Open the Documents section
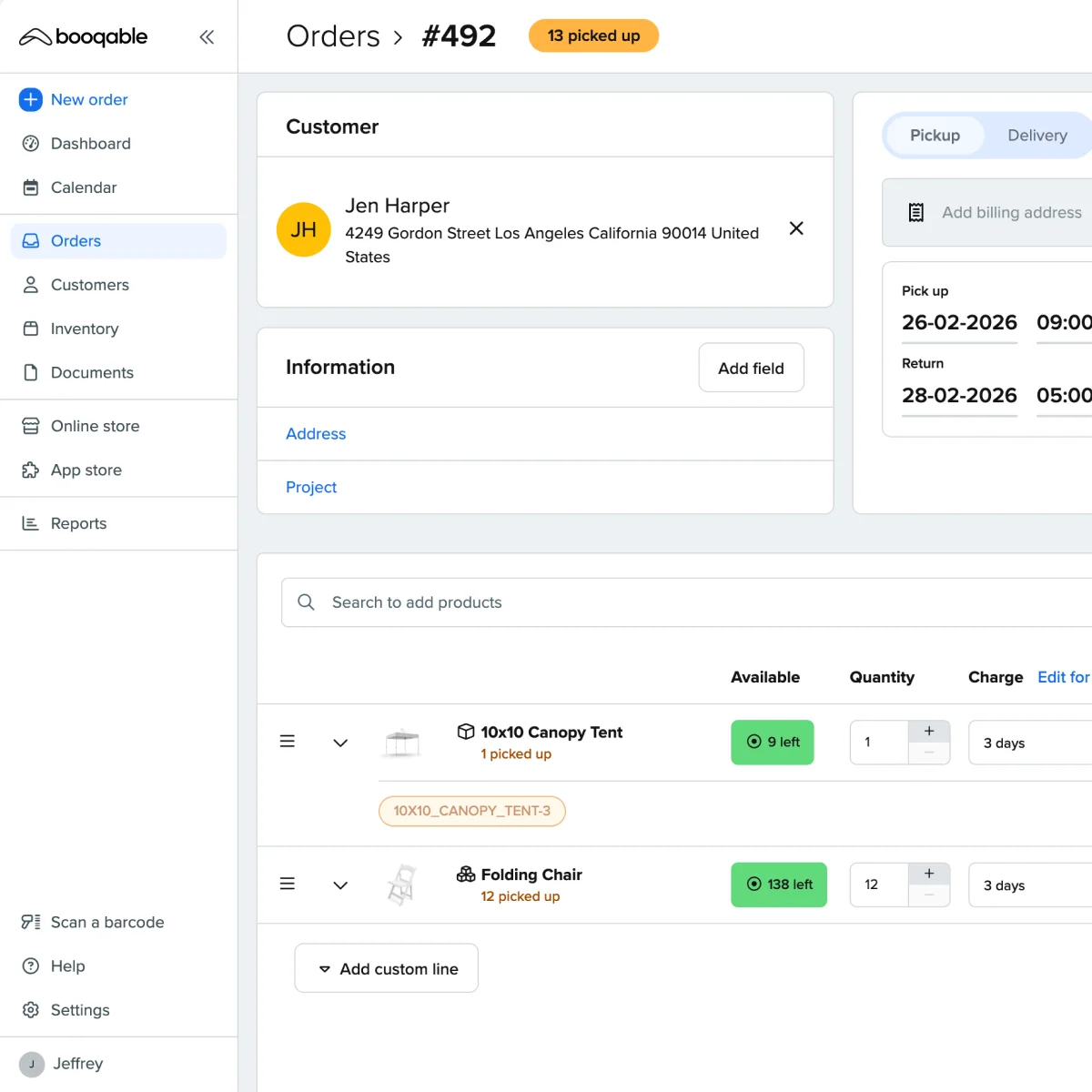Screen dimensions: 1092x1092 click(90, 372)
